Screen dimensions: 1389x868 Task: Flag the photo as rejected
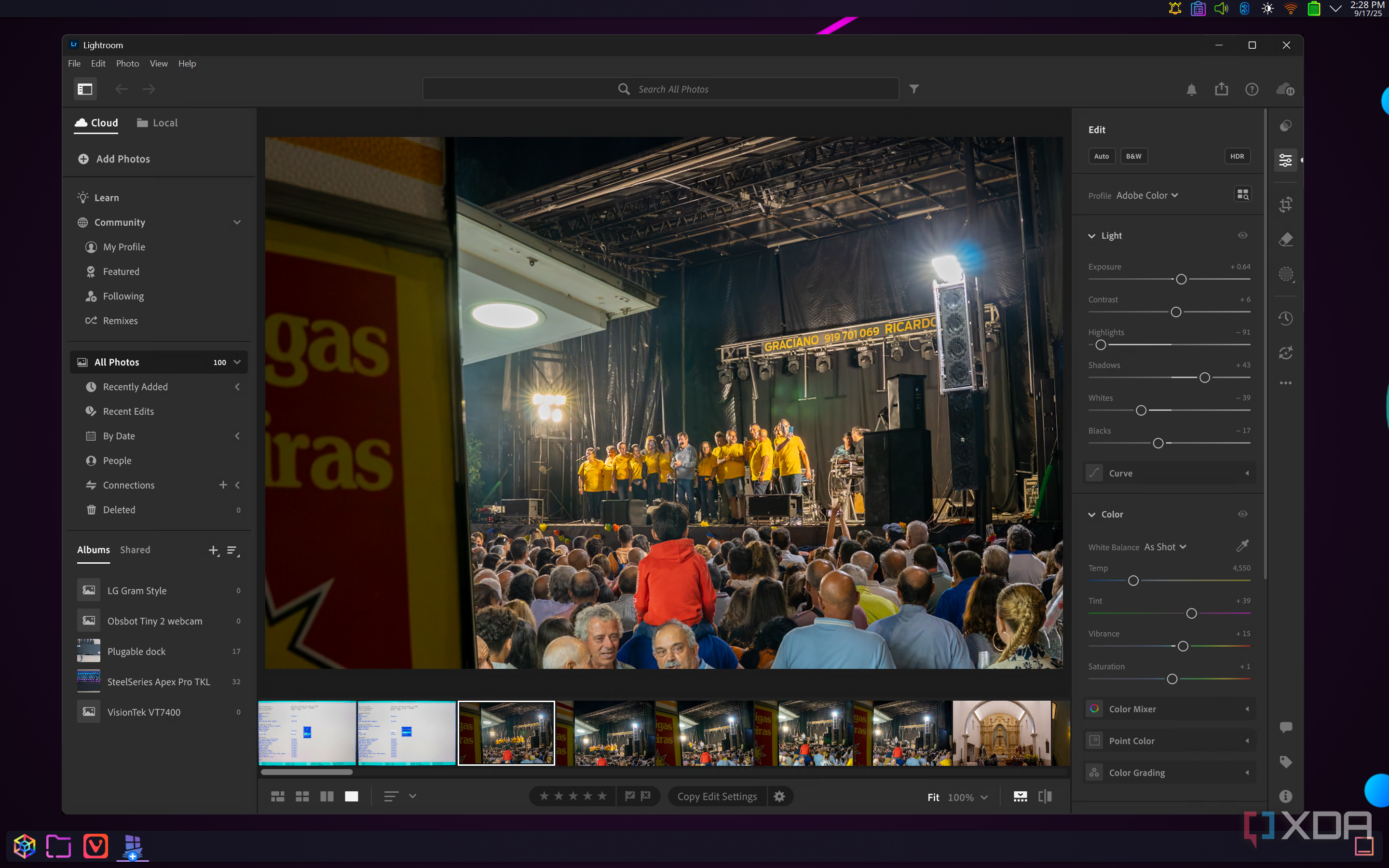click(x=646, y=796)
